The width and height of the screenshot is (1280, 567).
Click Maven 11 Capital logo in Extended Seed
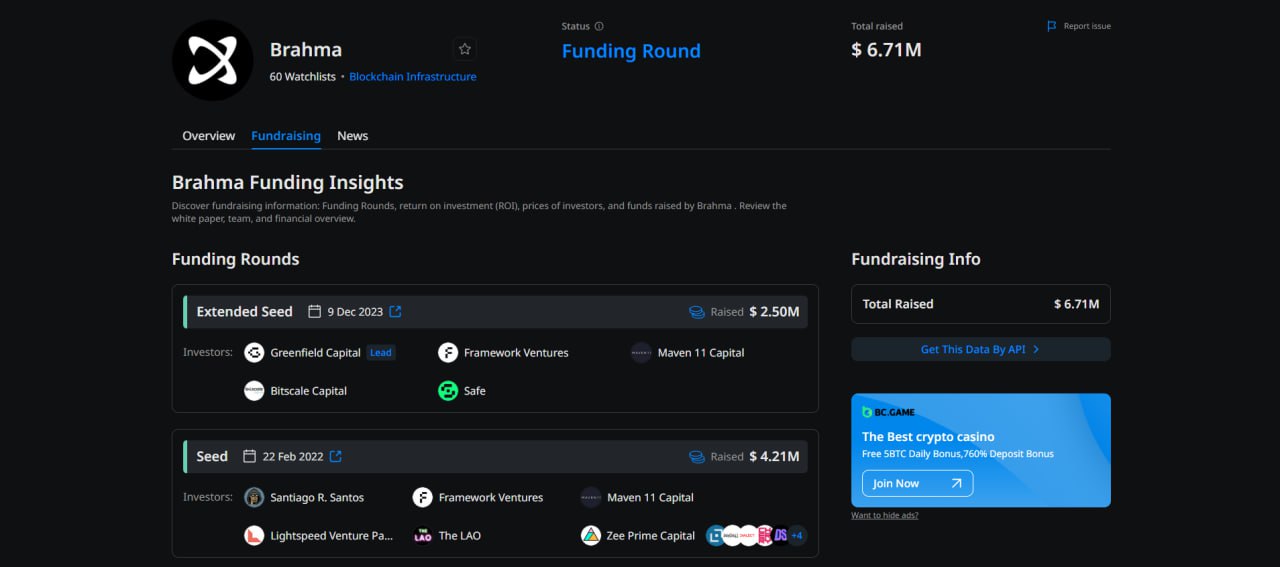pyautogui.click(x=641, y=353)
